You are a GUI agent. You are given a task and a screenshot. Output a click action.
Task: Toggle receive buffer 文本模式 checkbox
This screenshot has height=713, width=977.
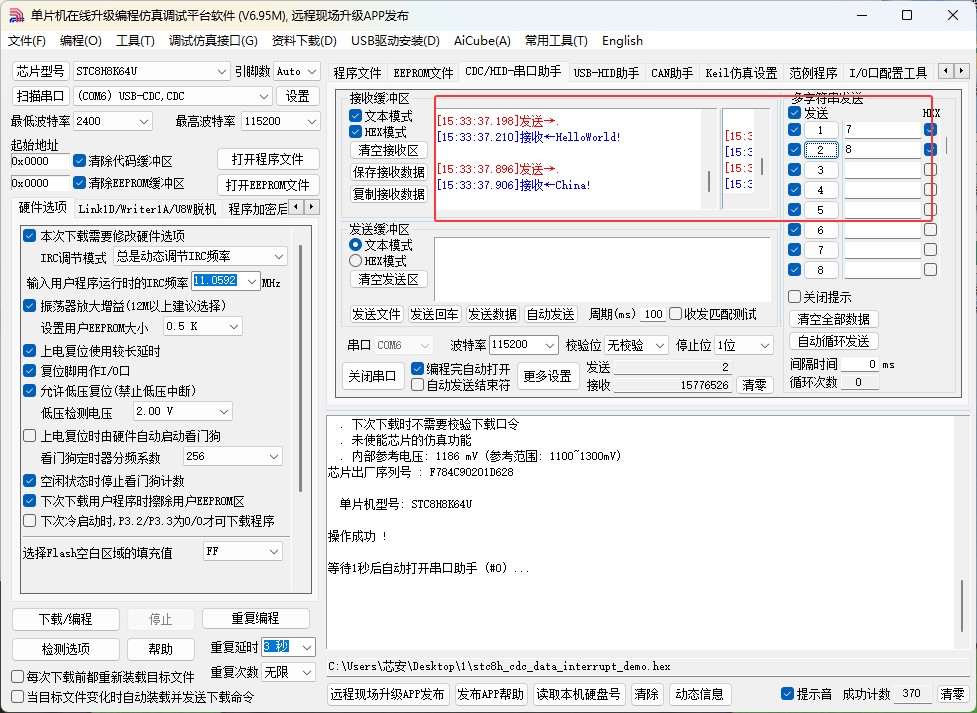pos(355,116)
